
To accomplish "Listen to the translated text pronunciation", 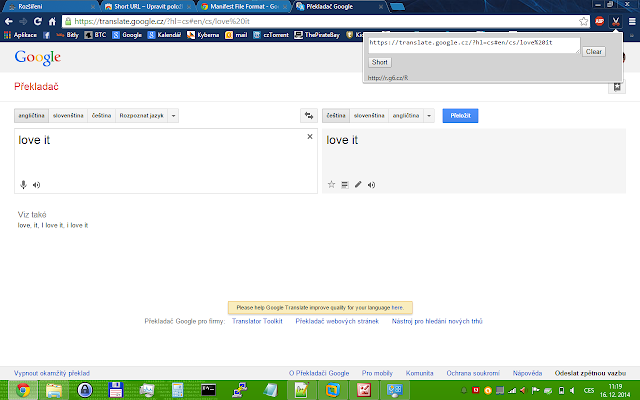I will (371, 185).
